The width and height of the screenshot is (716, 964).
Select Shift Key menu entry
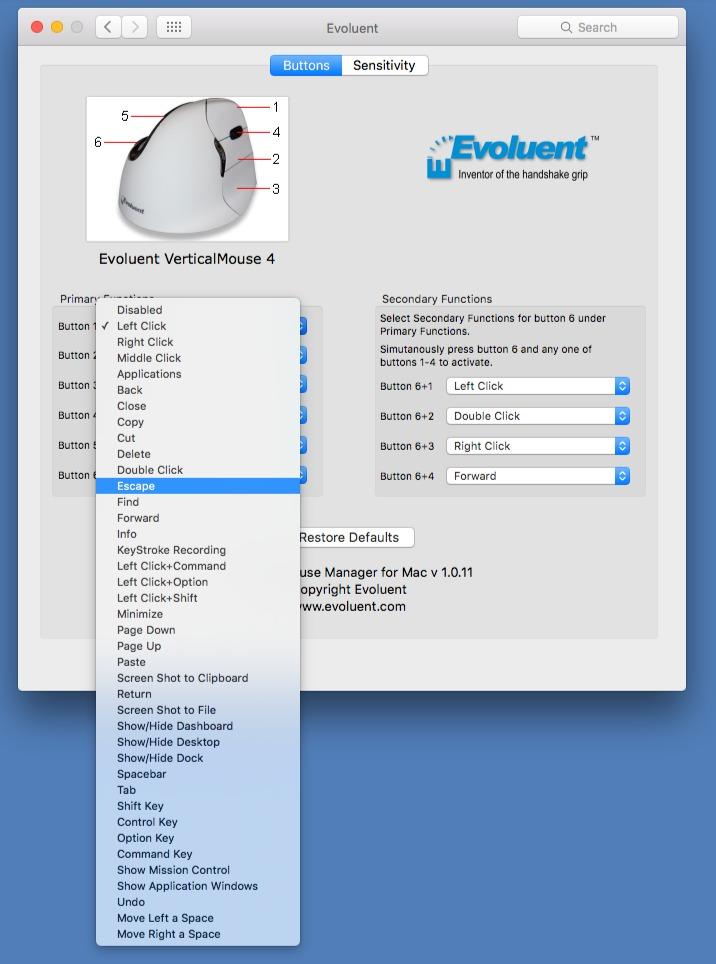(x=198, y=805)
